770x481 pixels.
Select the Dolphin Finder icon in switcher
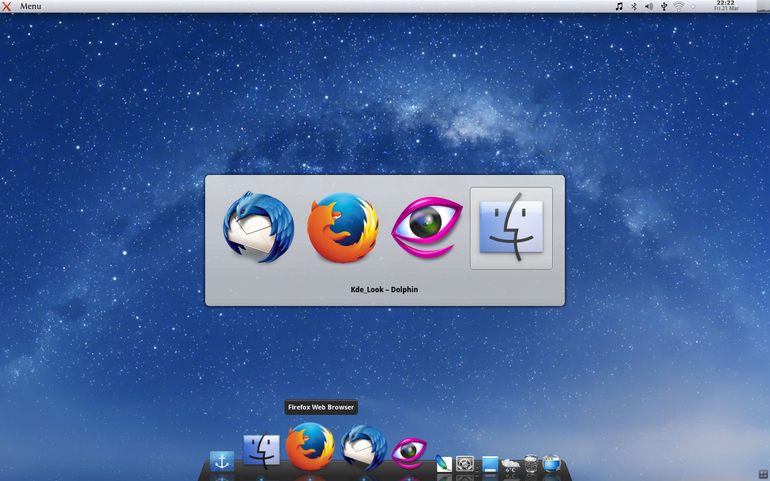(511, 228)
